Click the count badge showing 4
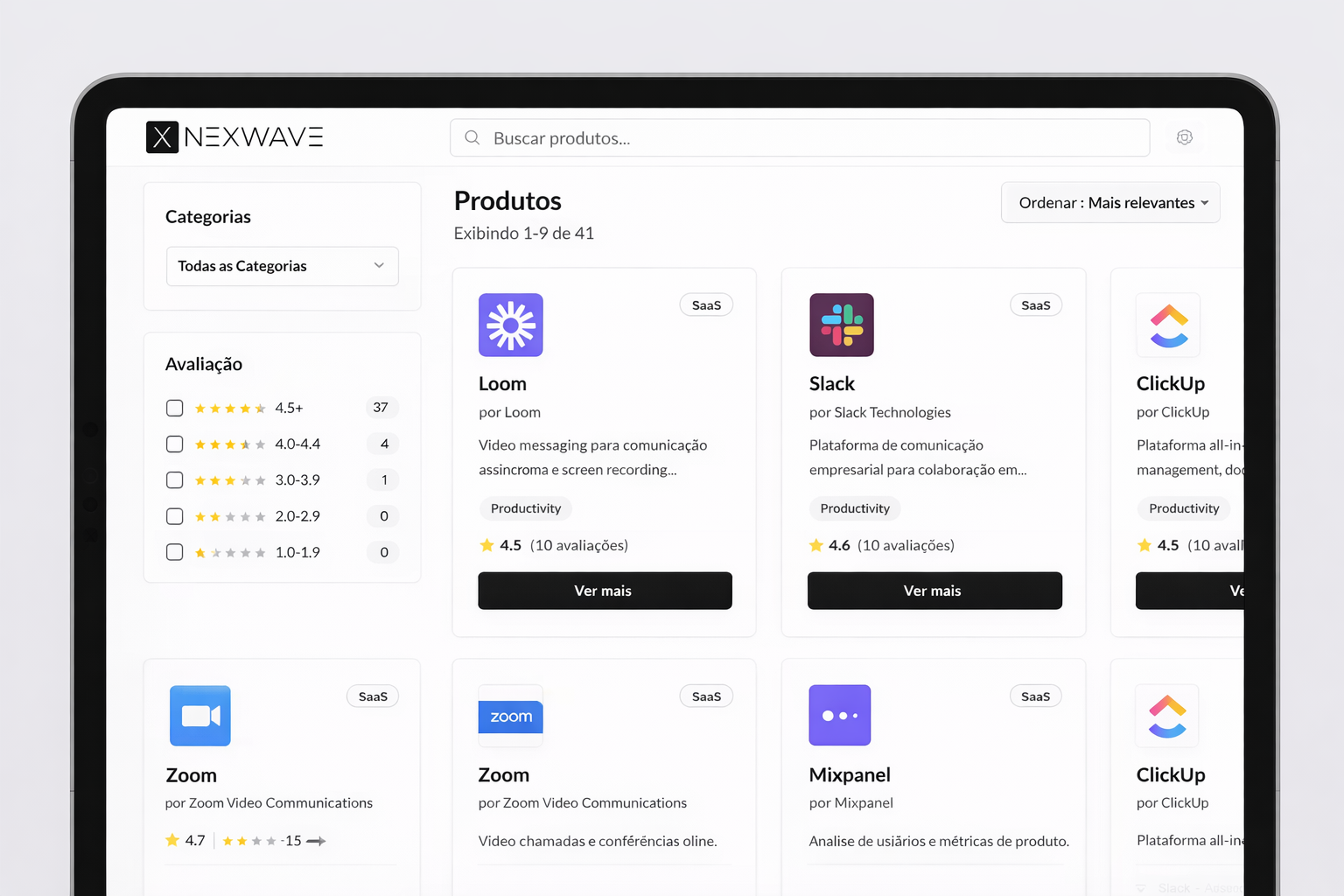The width and height of the screenshot is (1344, 896). 384,444
